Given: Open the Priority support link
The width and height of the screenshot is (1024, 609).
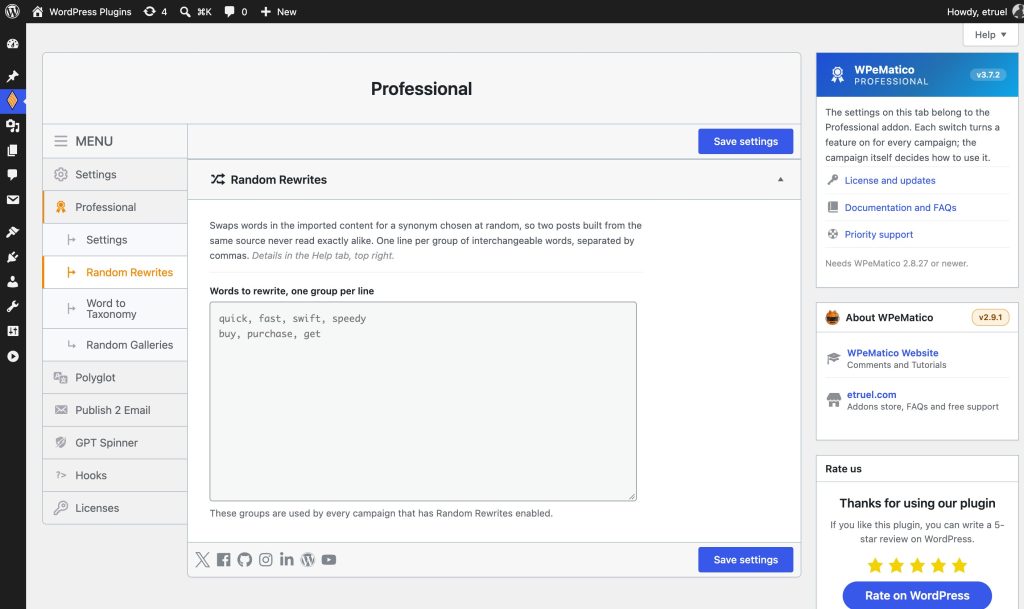Looking at the screenshot, I should [x=879, y=234].
